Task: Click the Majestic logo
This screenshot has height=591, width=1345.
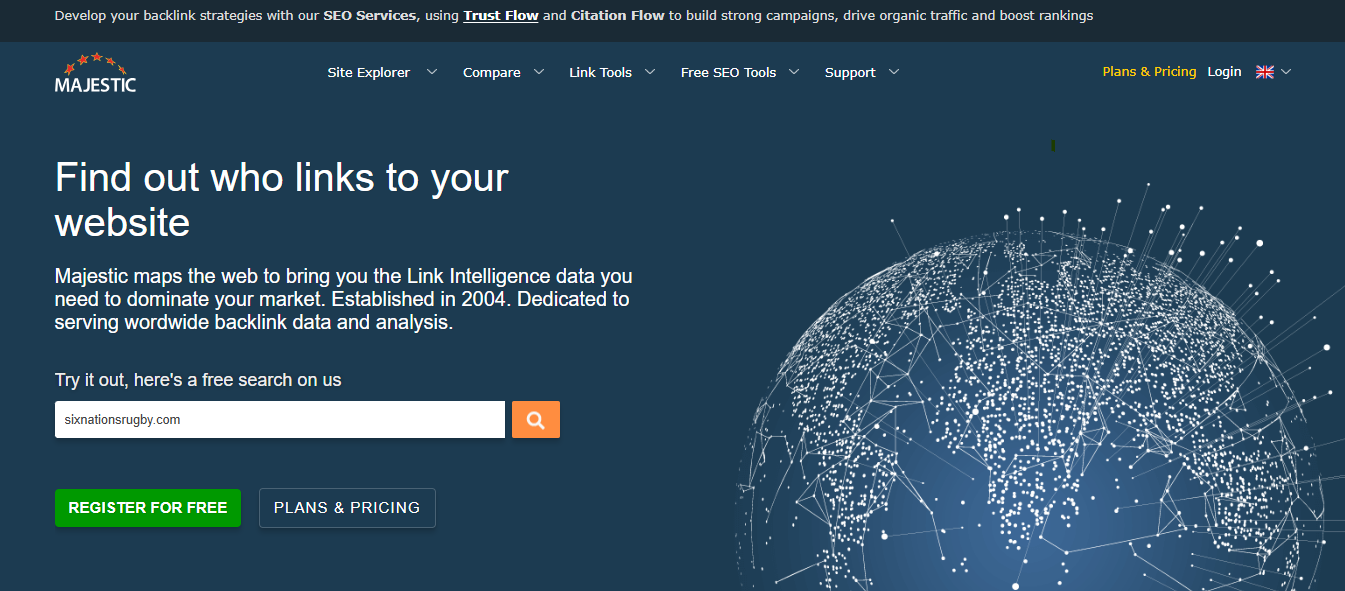Action: 95,73
